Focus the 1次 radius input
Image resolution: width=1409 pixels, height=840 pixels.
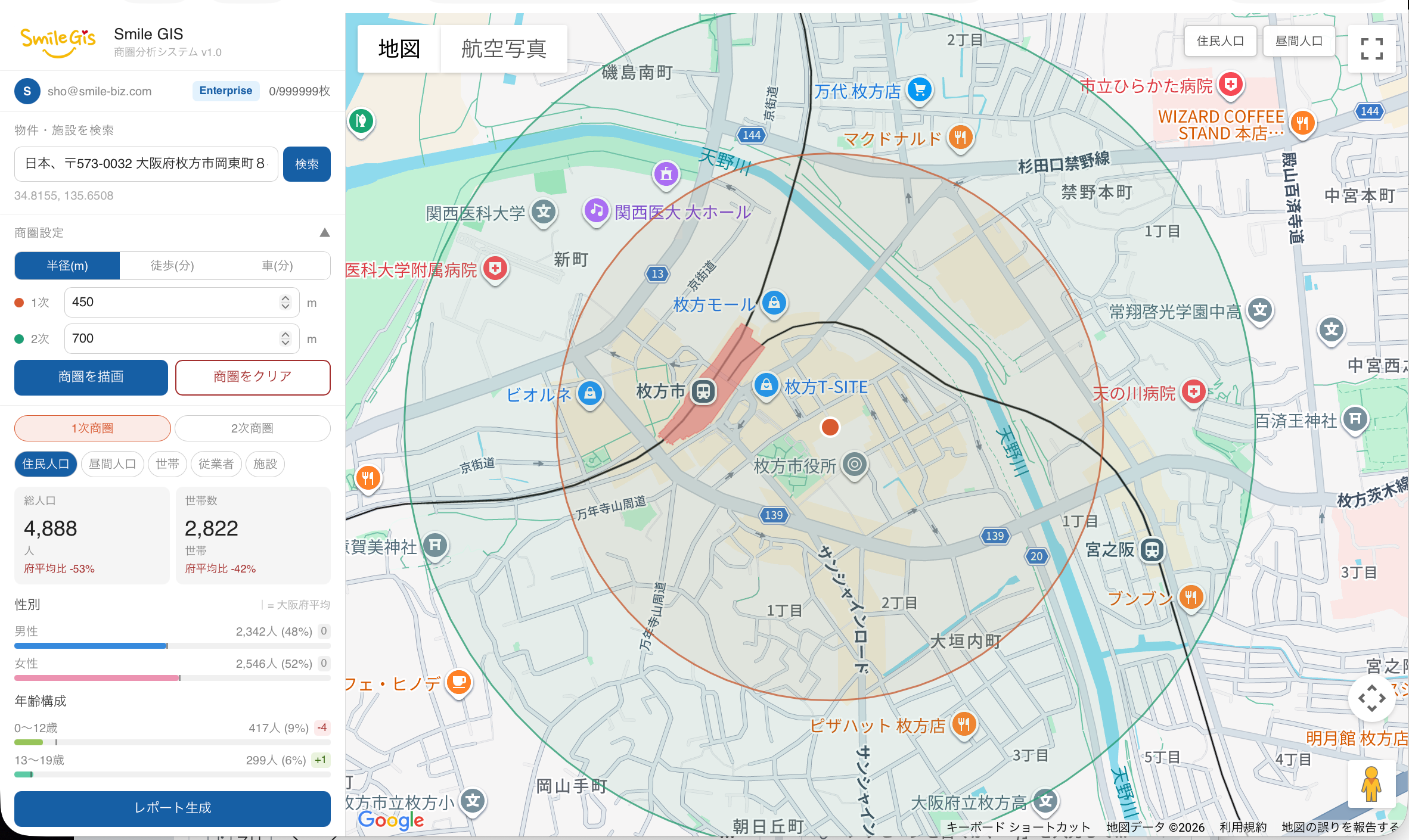[x=182, y=303]
